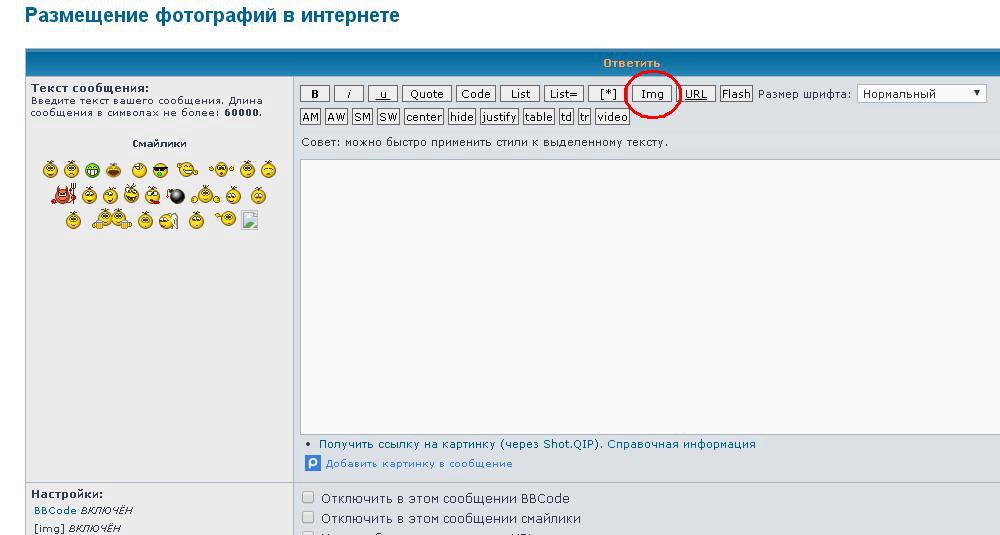Insert Quote BBCode tag
1000x535 pixels.
tap(427, 94)
